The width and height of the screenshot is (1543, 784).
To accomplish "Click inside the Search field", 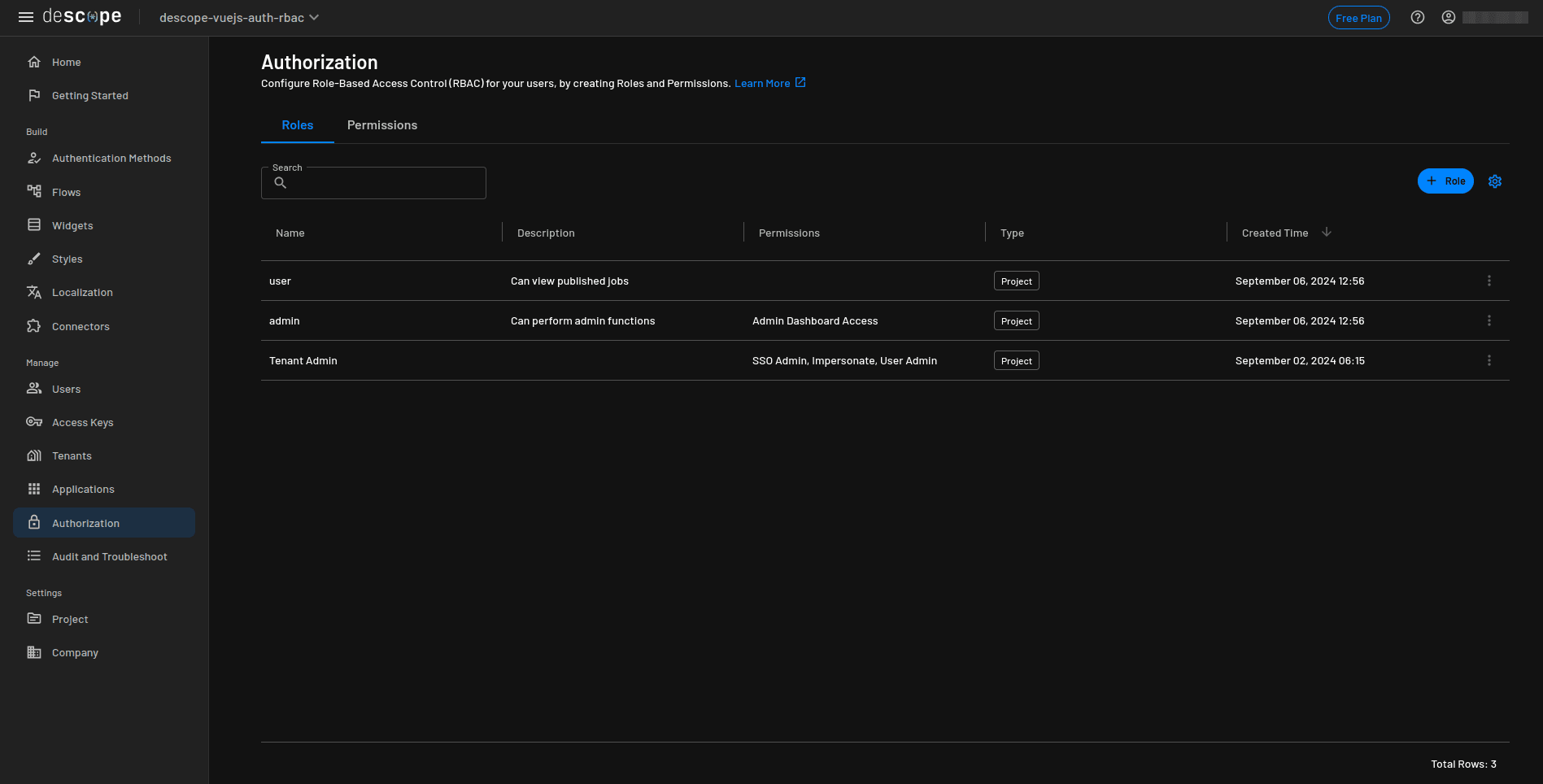I will point(373,182).
